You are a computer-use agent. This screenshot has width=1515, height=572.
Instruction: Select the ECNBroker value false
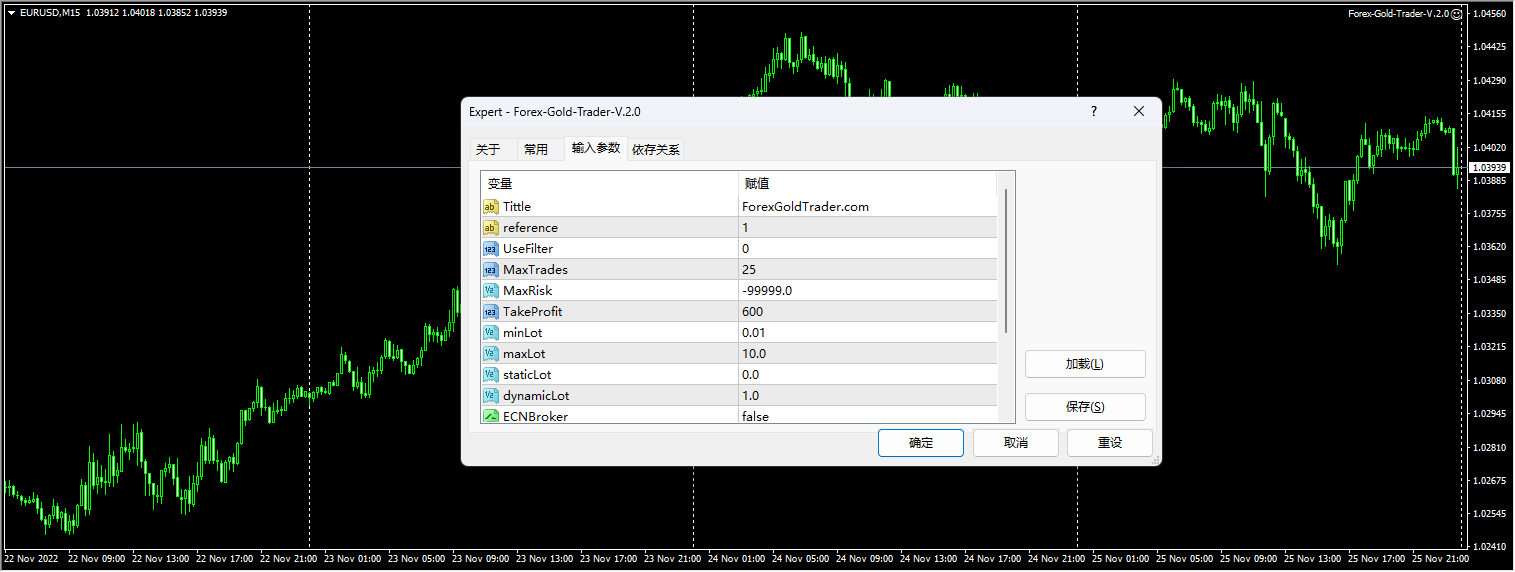tap(867, 416)
